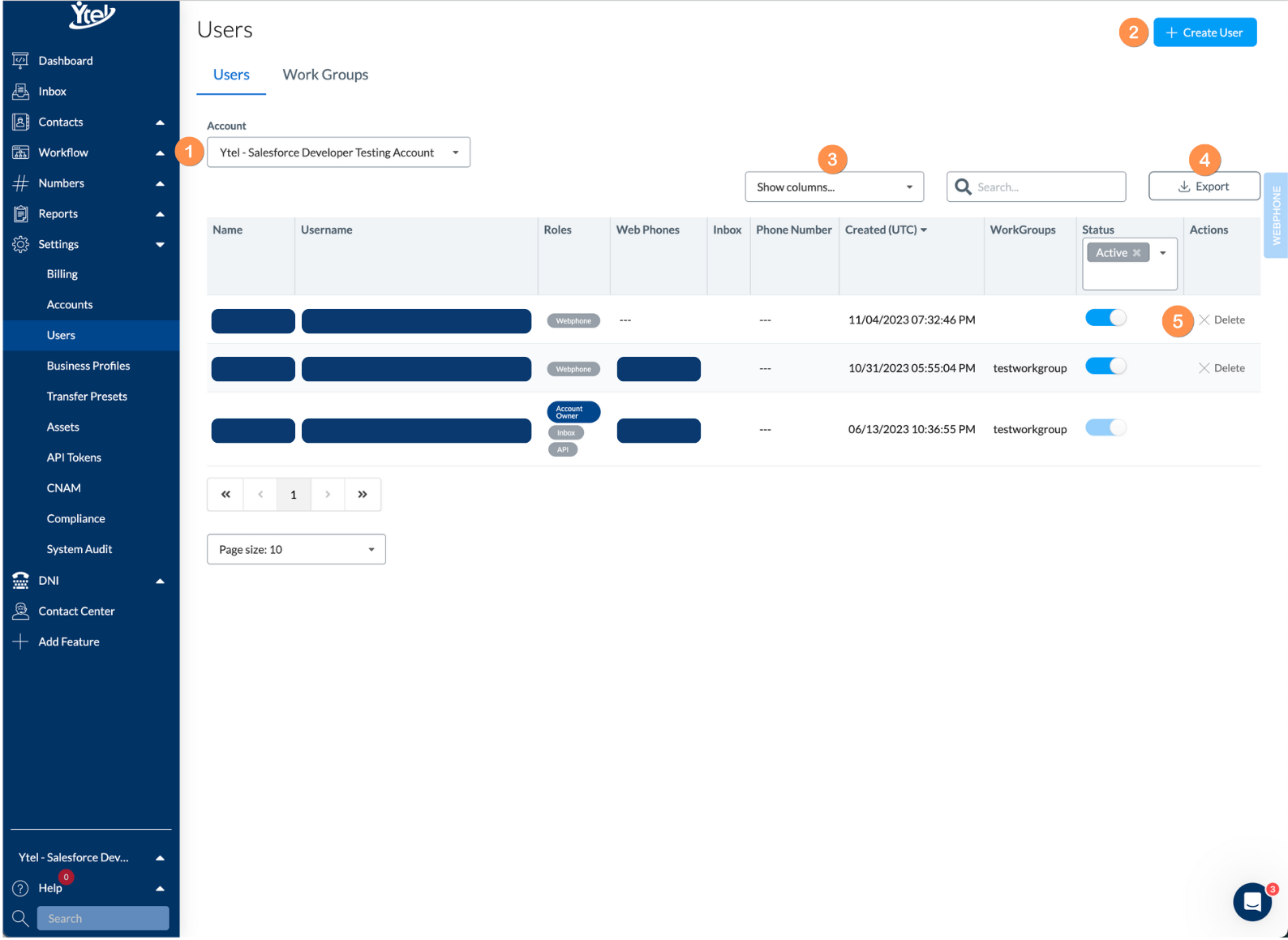Click the Contact Center headset icon
Screen dimensions: 1288x940
coord(20,611)
